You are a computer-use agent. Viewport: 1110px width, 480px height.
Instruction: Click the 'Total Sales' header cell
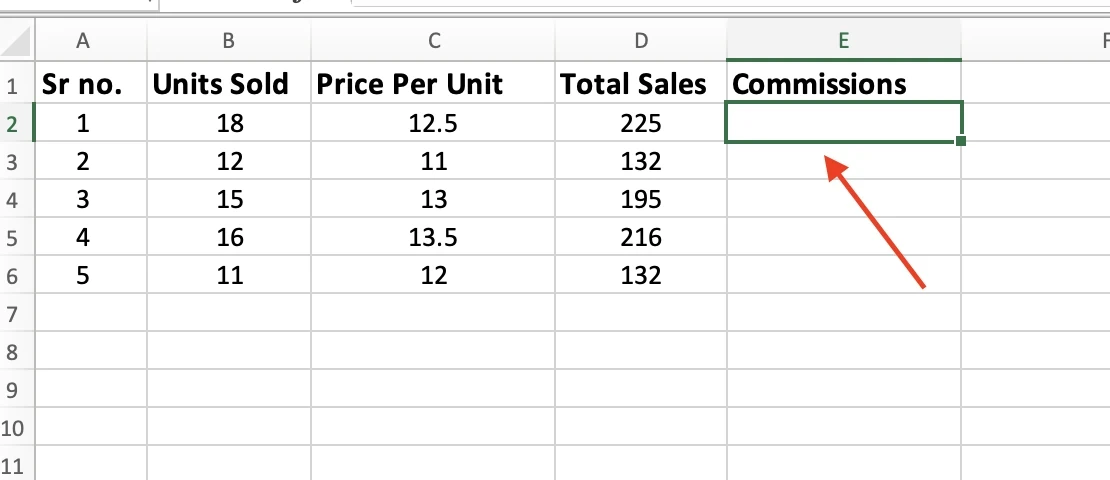click(x=641, y=84)
